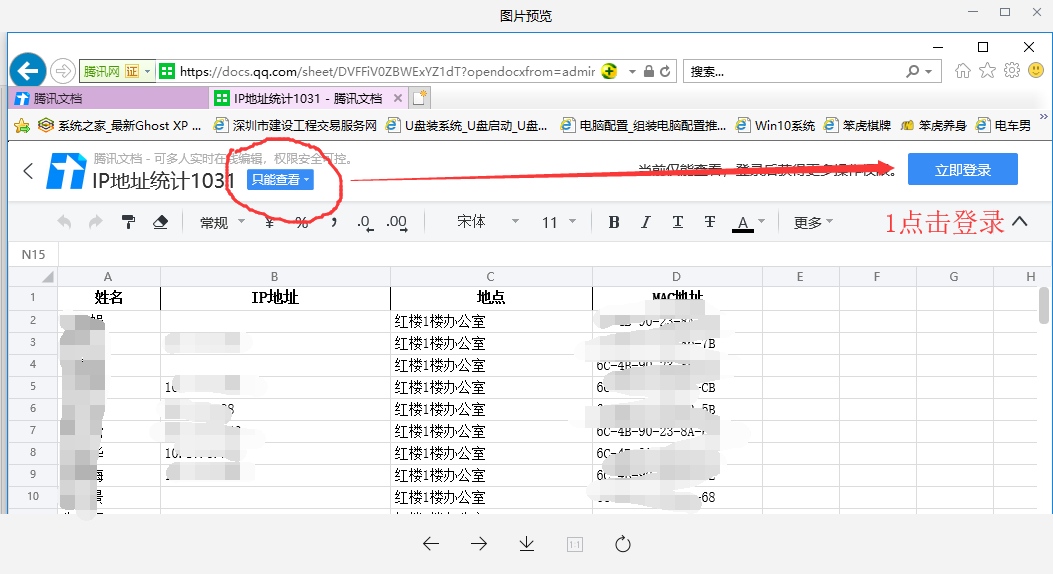Rotate the image with the rotate icon
Viewport: 1053px width, 574px height.
pos(623,544)
